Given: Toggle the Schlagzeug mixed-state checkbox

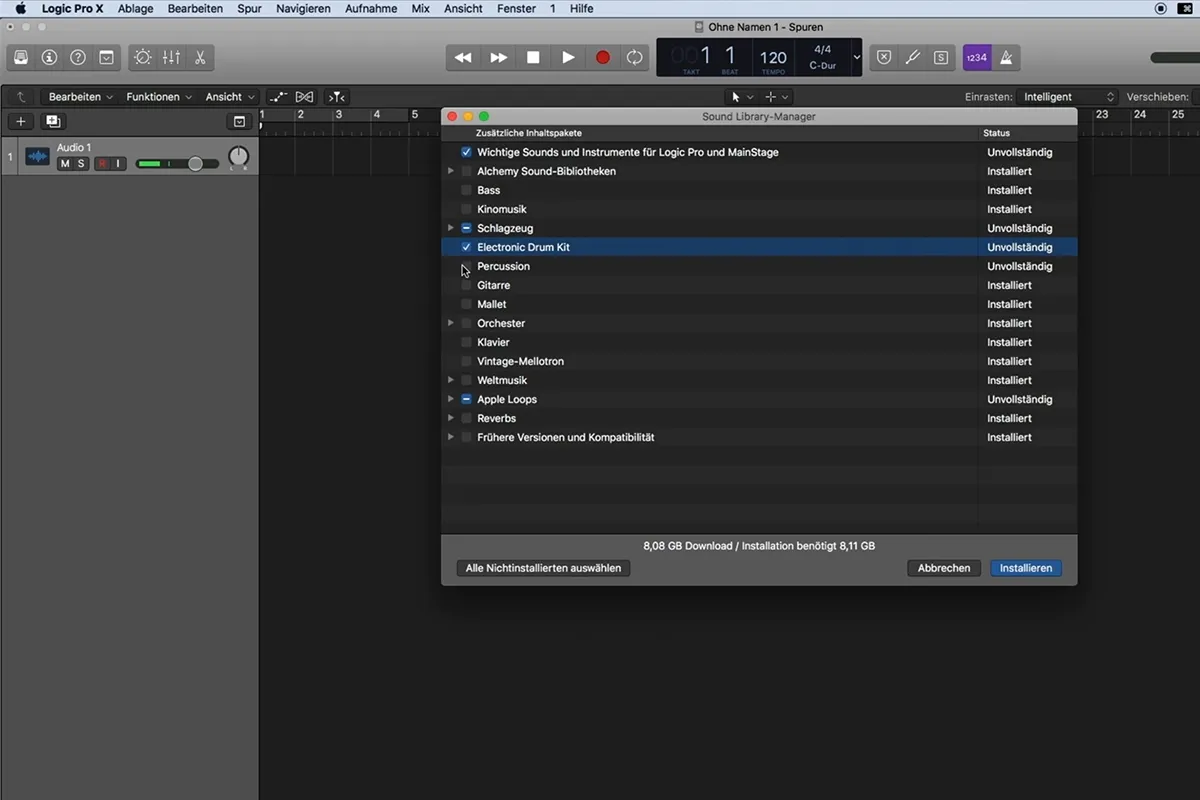Looking at the screenshot, I should click(x=466, y=228).
